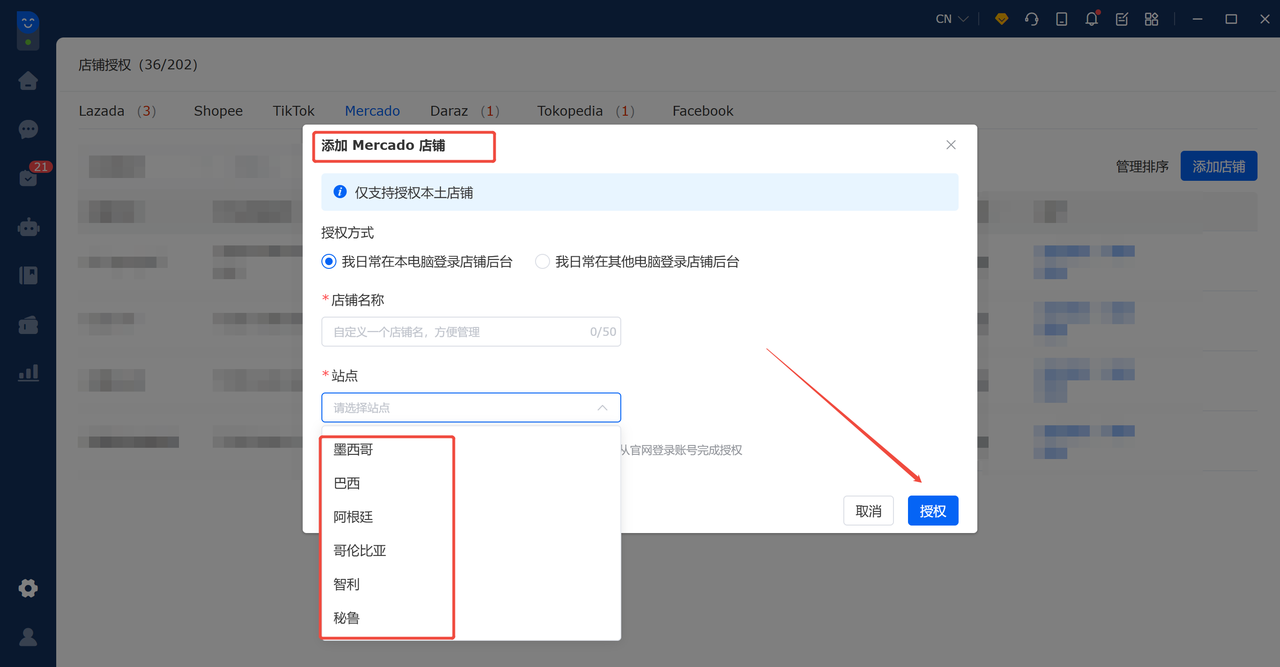Switch to the Daraz tab
Viewport: 1280px width, 667px height.
pyautogui.click(x=465, y=111)
